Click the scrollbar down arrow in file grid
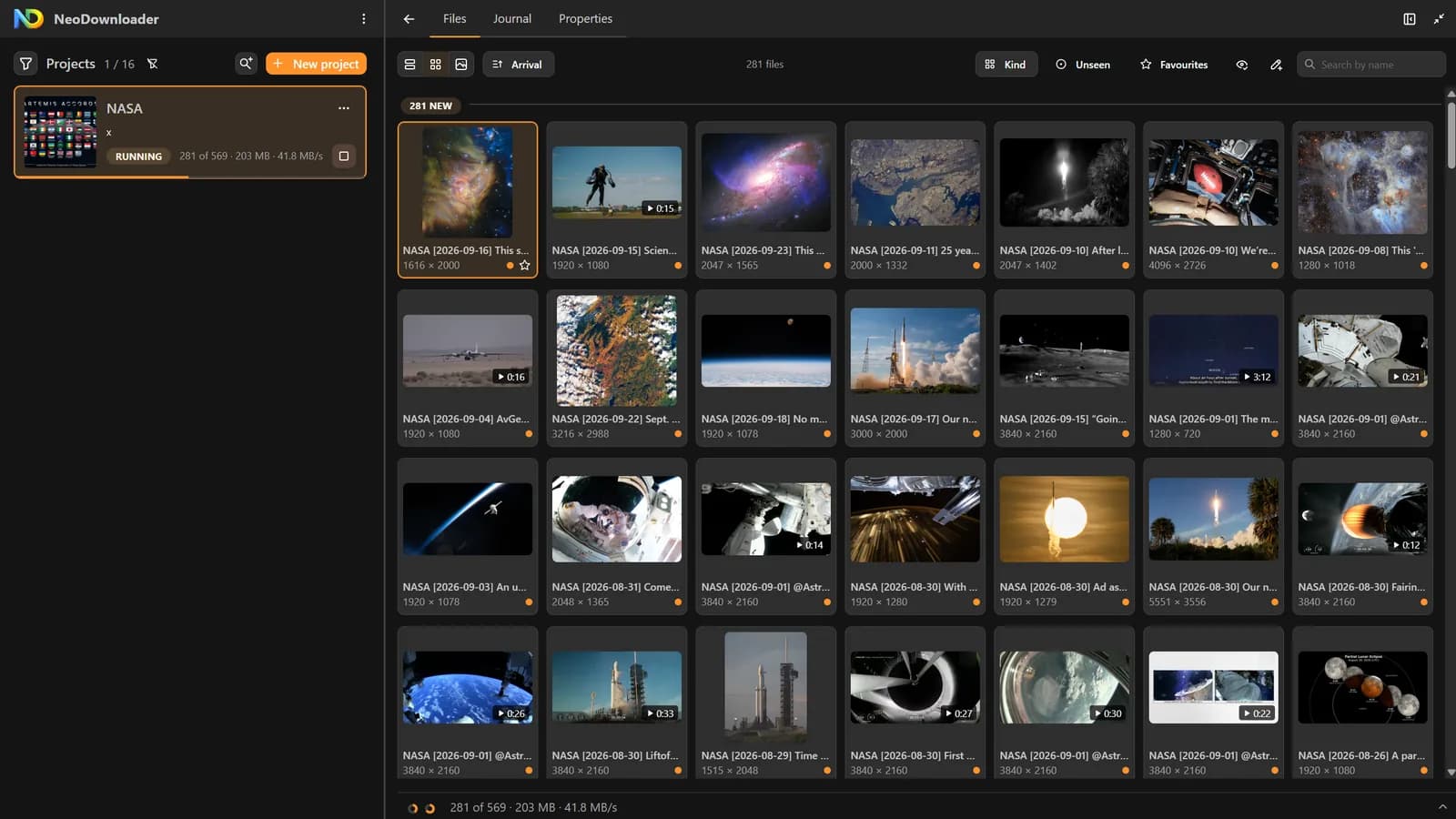Image resolution: width=1456 pixels, height=819 pixels. [1451, 773]
